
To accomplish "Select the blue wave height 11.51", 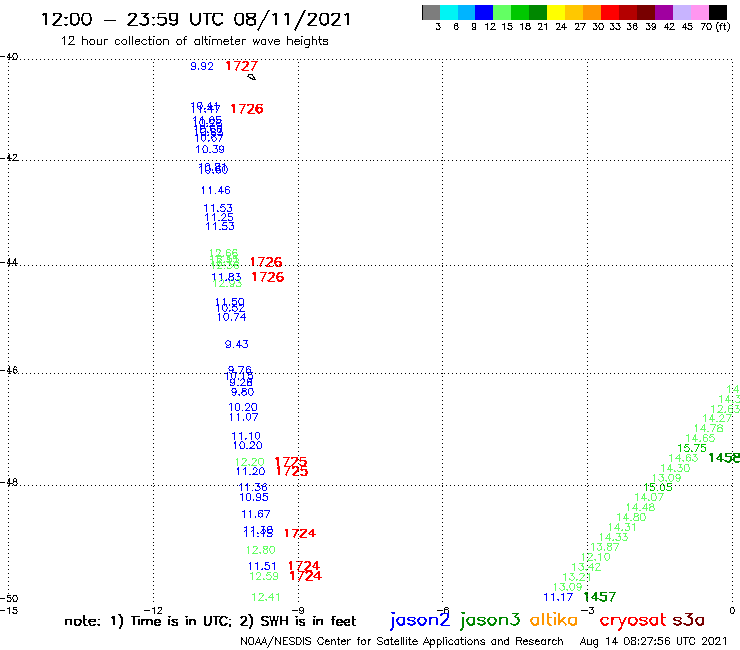I will tap(262, 566).
